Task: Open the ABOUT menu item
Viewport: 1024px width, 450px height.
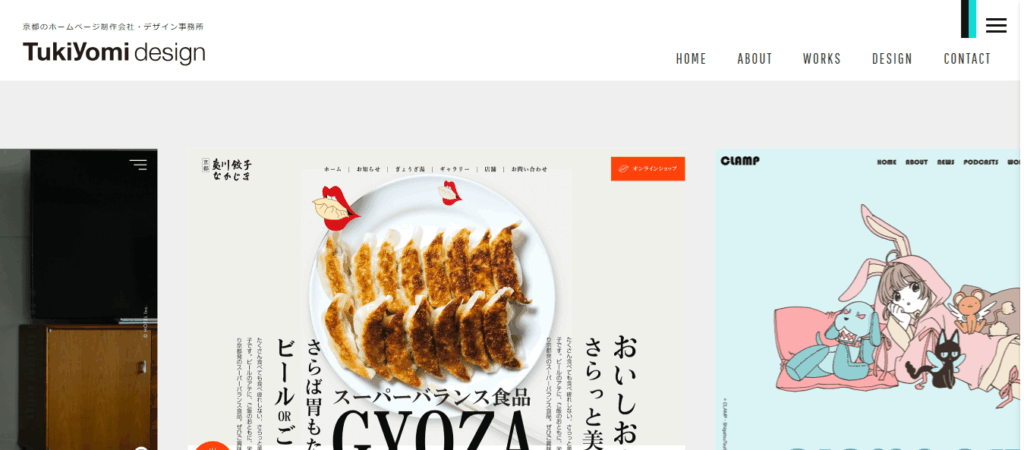Action: (755, 59)
